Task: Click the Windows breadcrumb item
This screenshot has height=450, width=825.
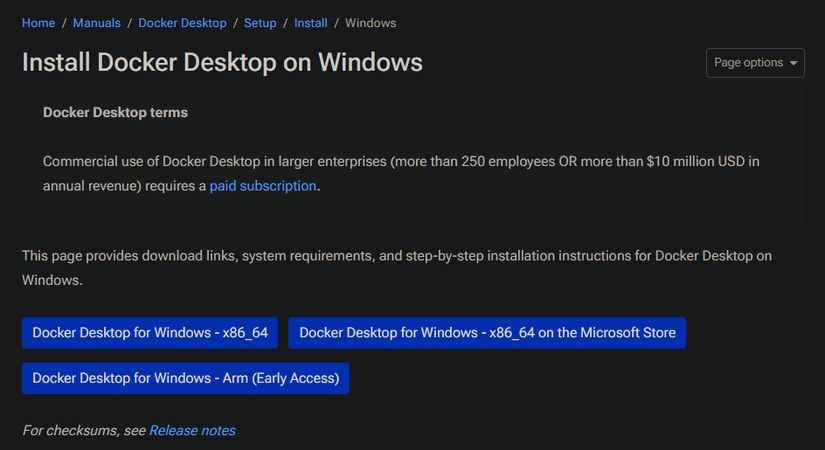Action: pyautogui.click(x=371, y=23)
